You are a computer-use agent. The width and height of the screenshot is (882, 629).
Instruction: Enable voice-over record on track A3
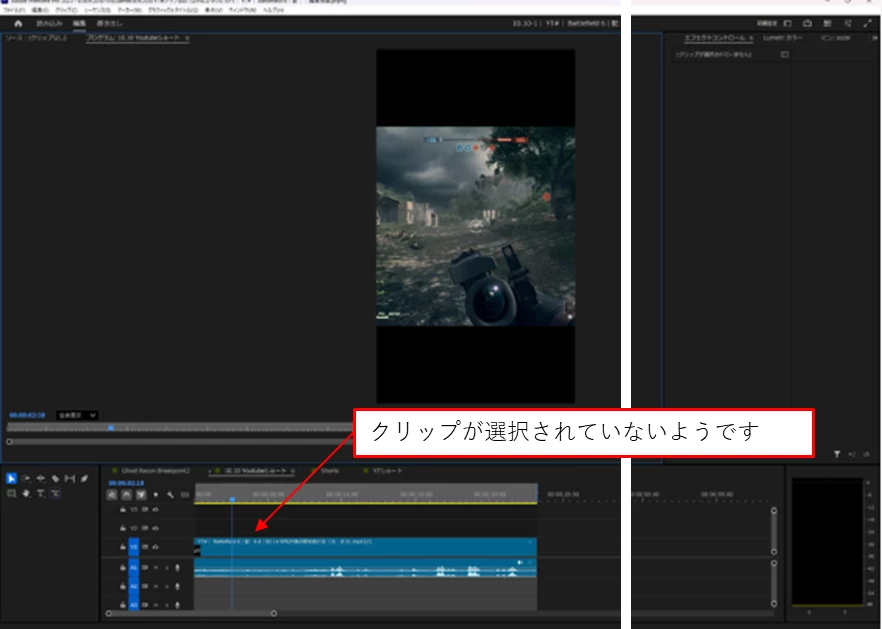coord(177,605)
